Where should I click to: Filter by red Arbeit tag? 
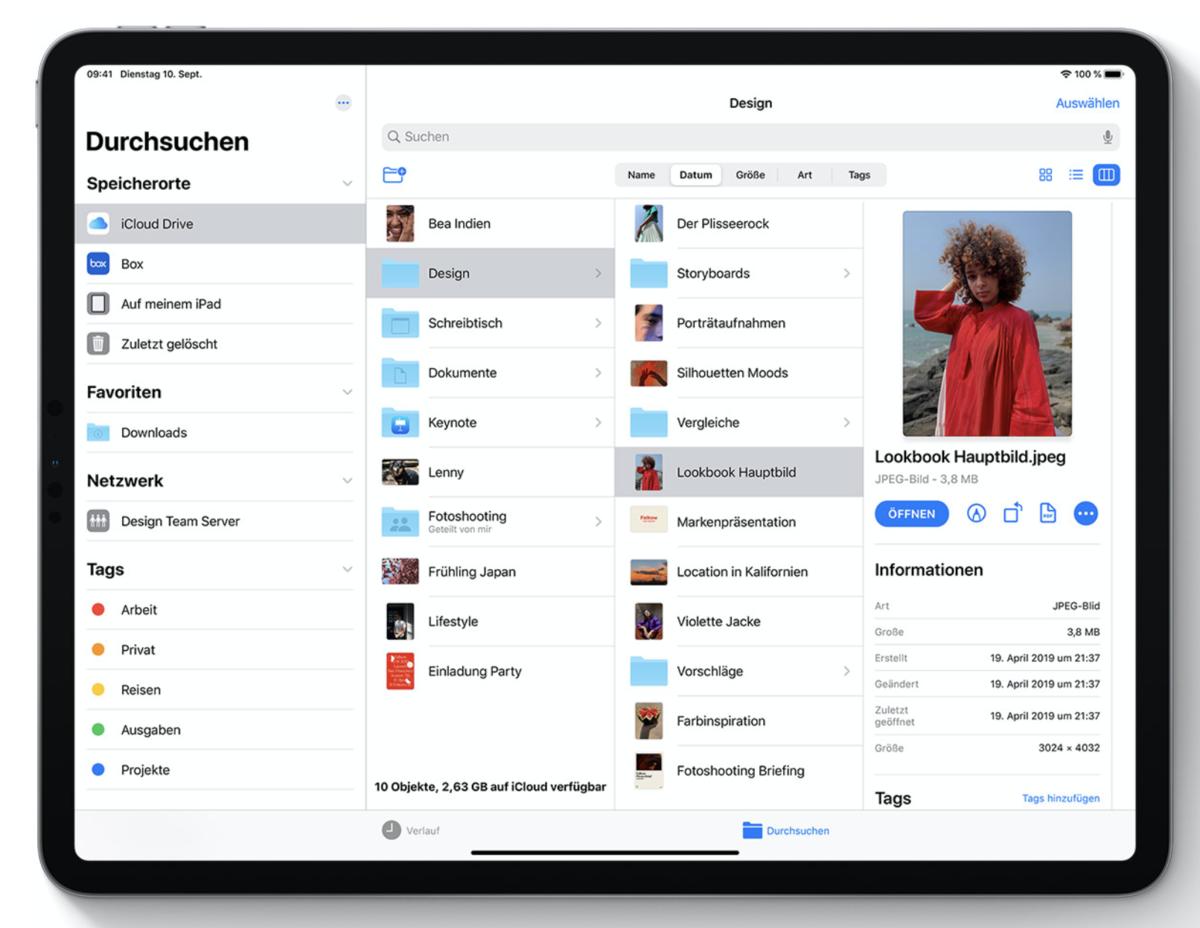pyautogui.click(x=220, y=610)
